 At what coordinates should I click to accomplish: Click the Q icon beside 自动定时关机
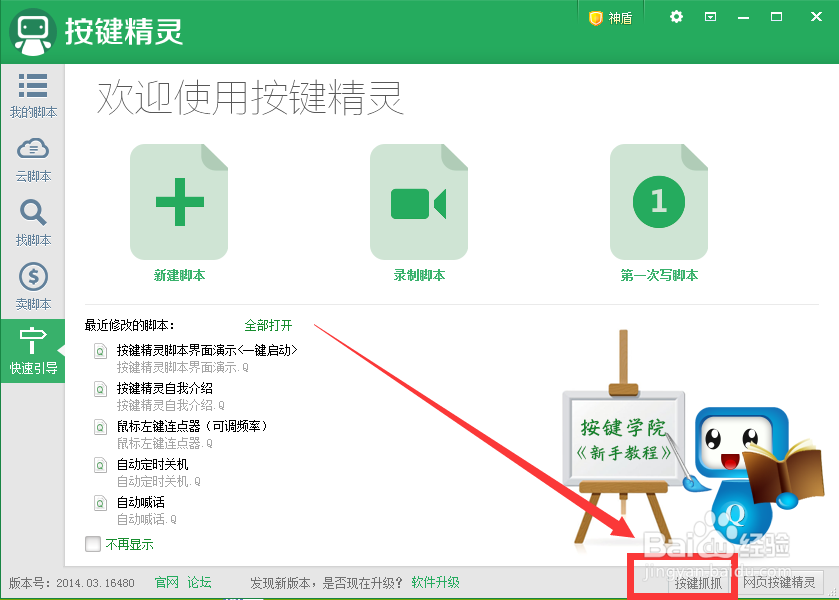98,465
